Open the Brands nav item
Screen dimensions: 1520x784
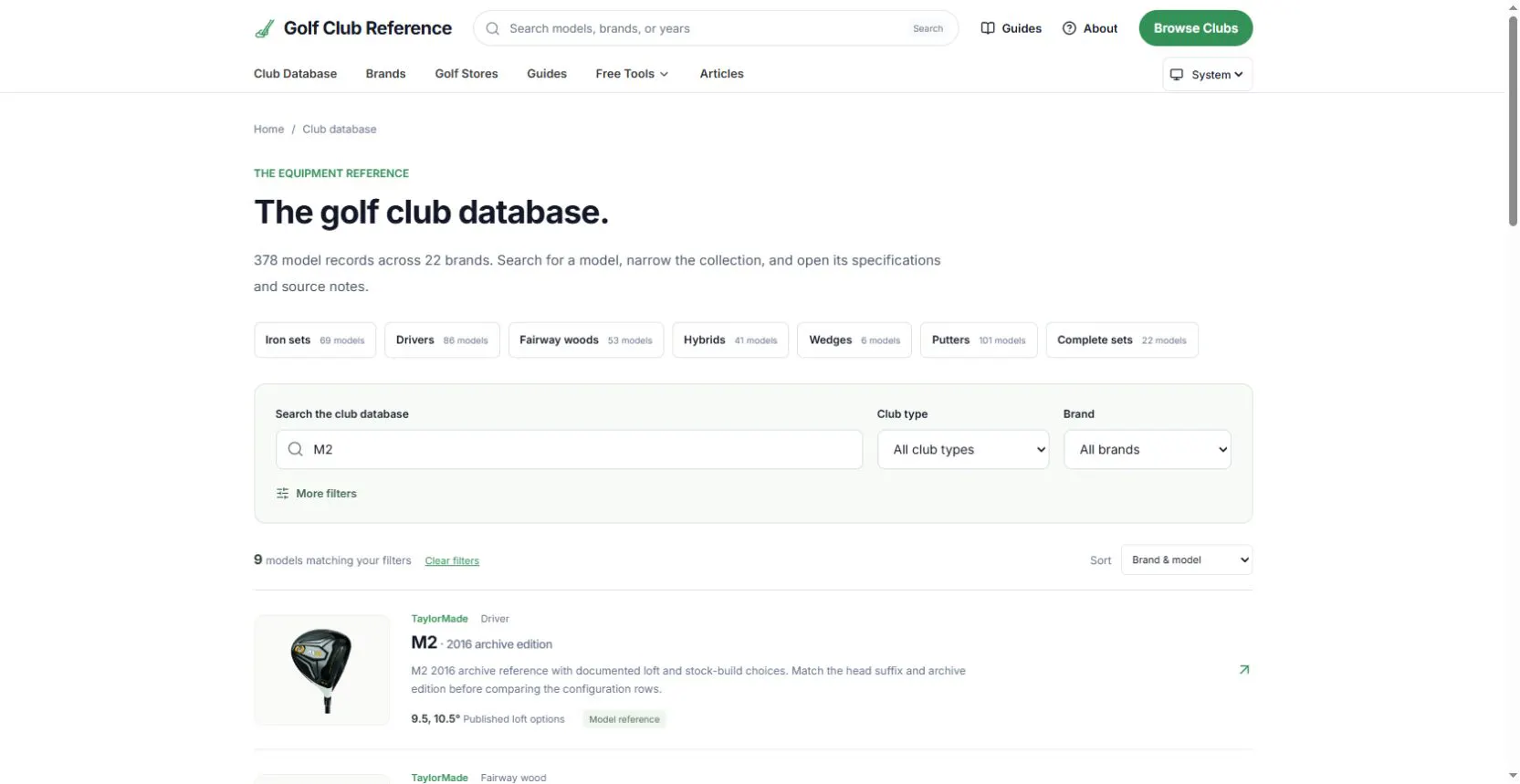pos(385,74)
